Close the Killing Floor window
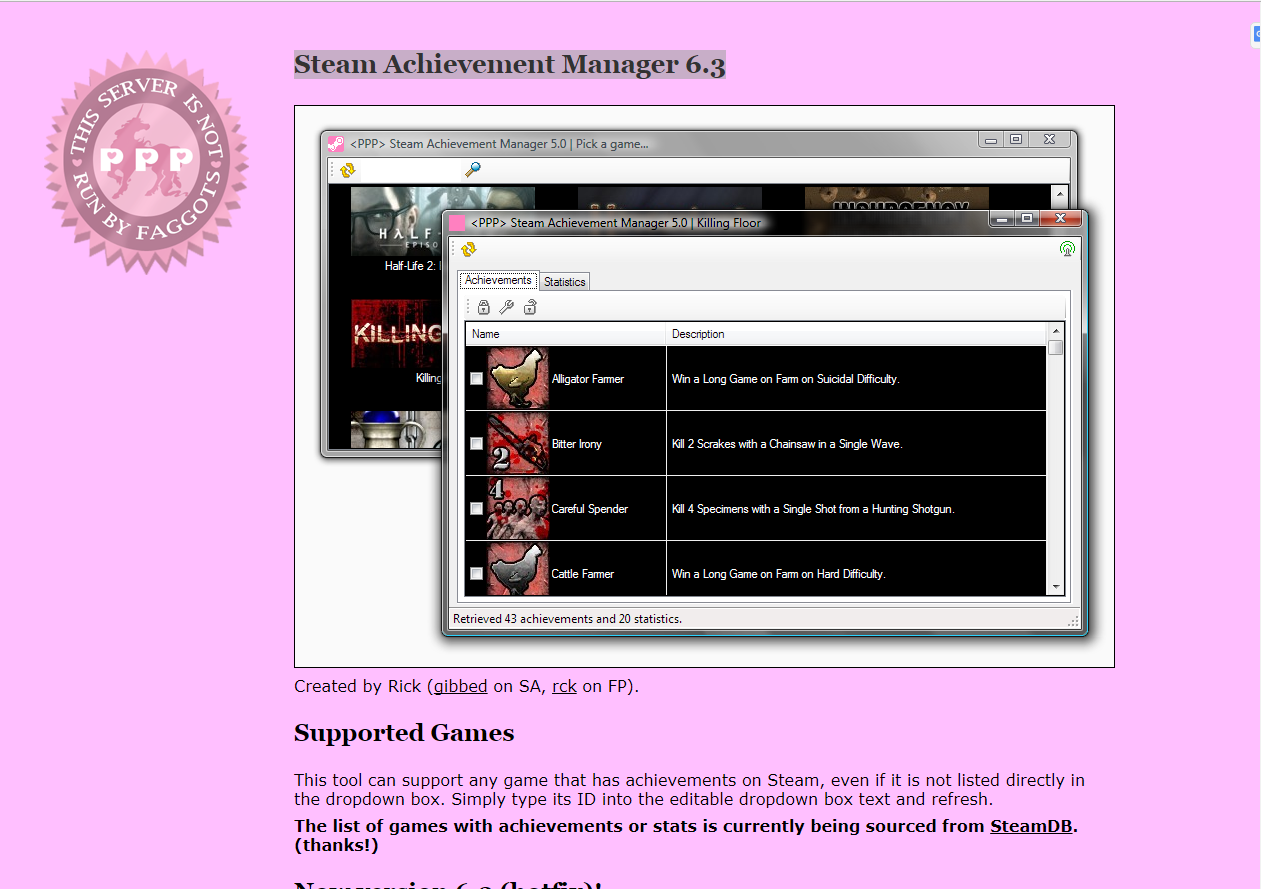The width and height of the screenshot is (1261, 889). coord(1061,218)
